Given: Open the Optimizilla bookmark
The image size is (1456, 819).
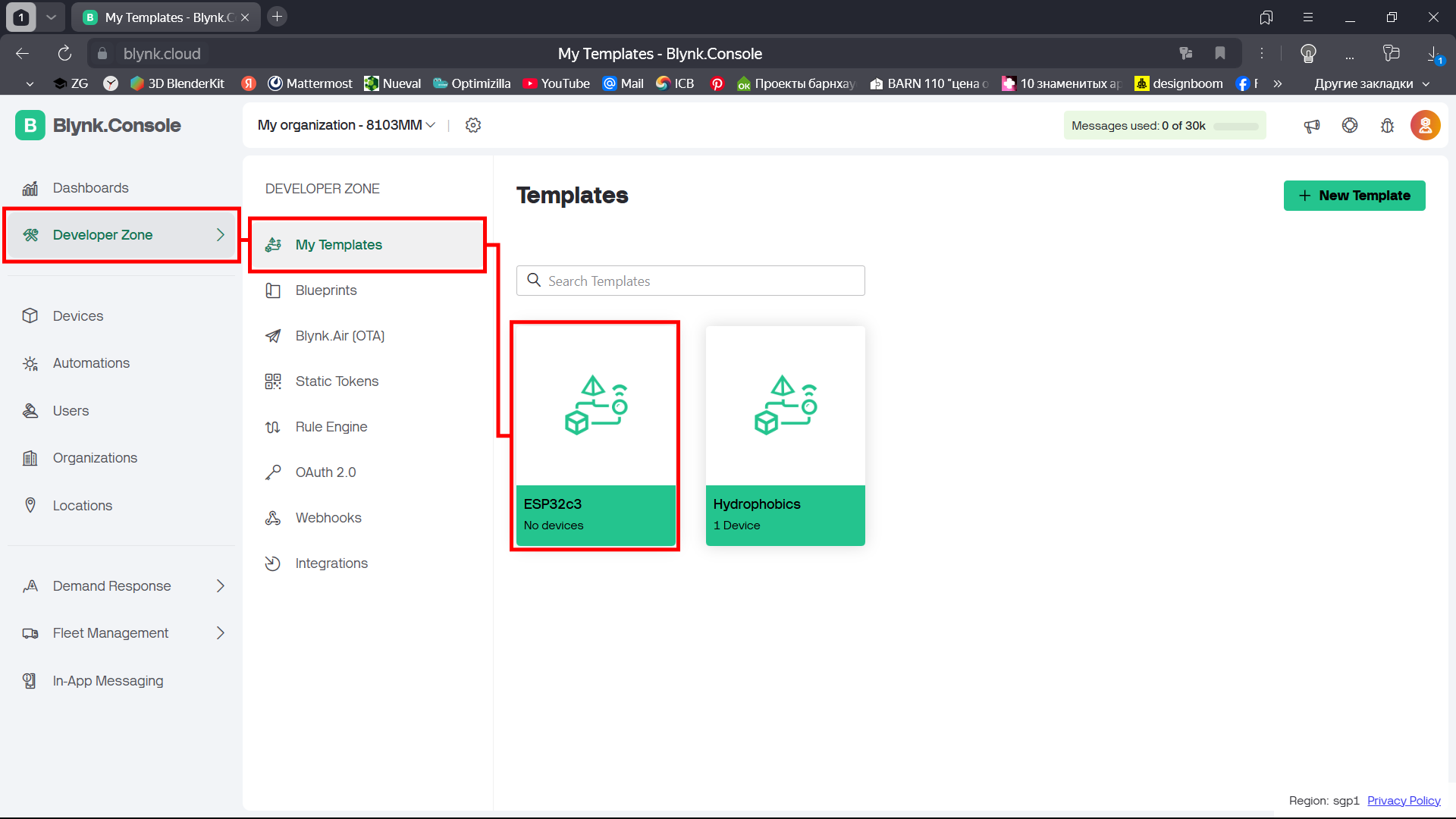Looking at the screenshot, I should [472, 83].
